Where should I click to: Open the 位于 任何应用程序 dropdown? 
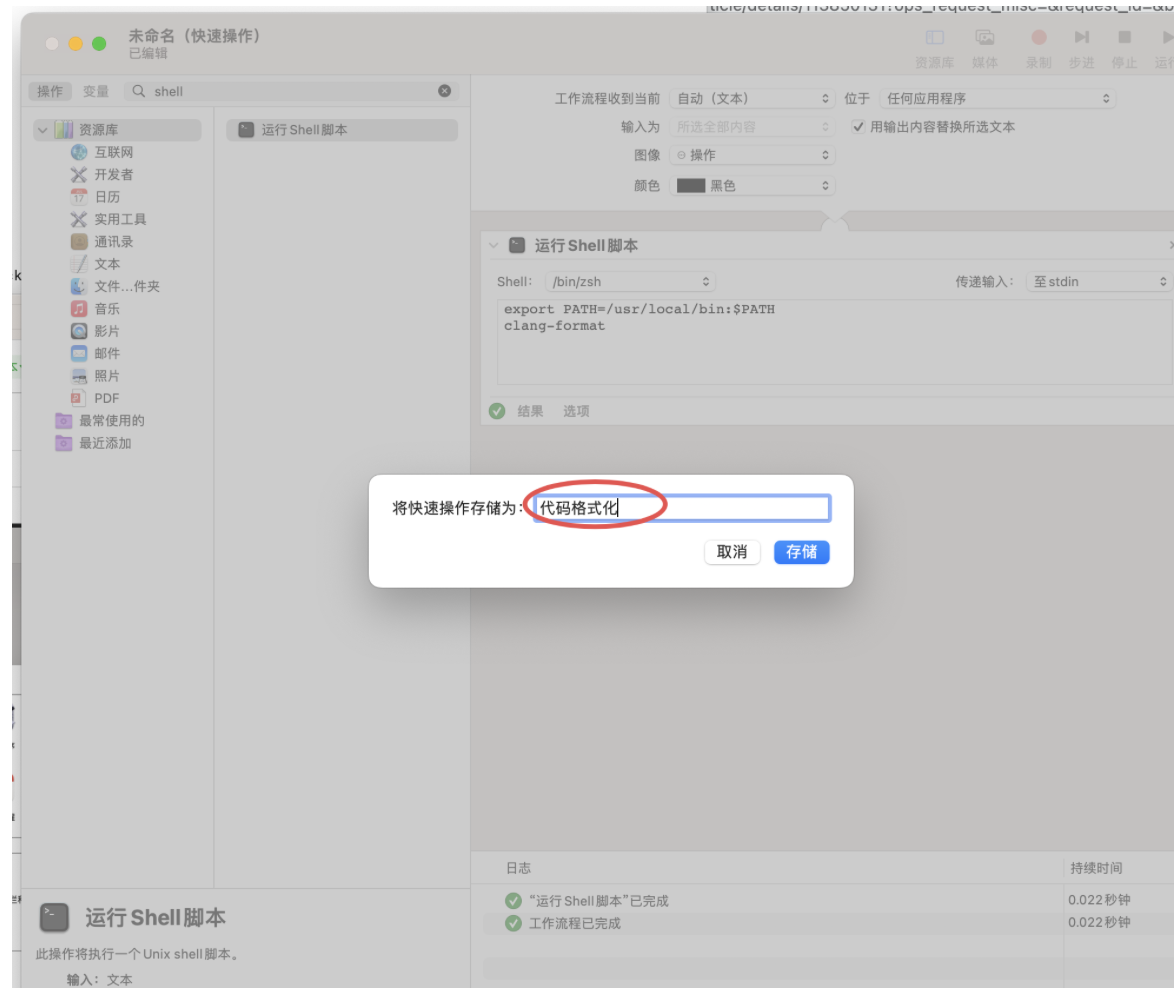(998, 99)
